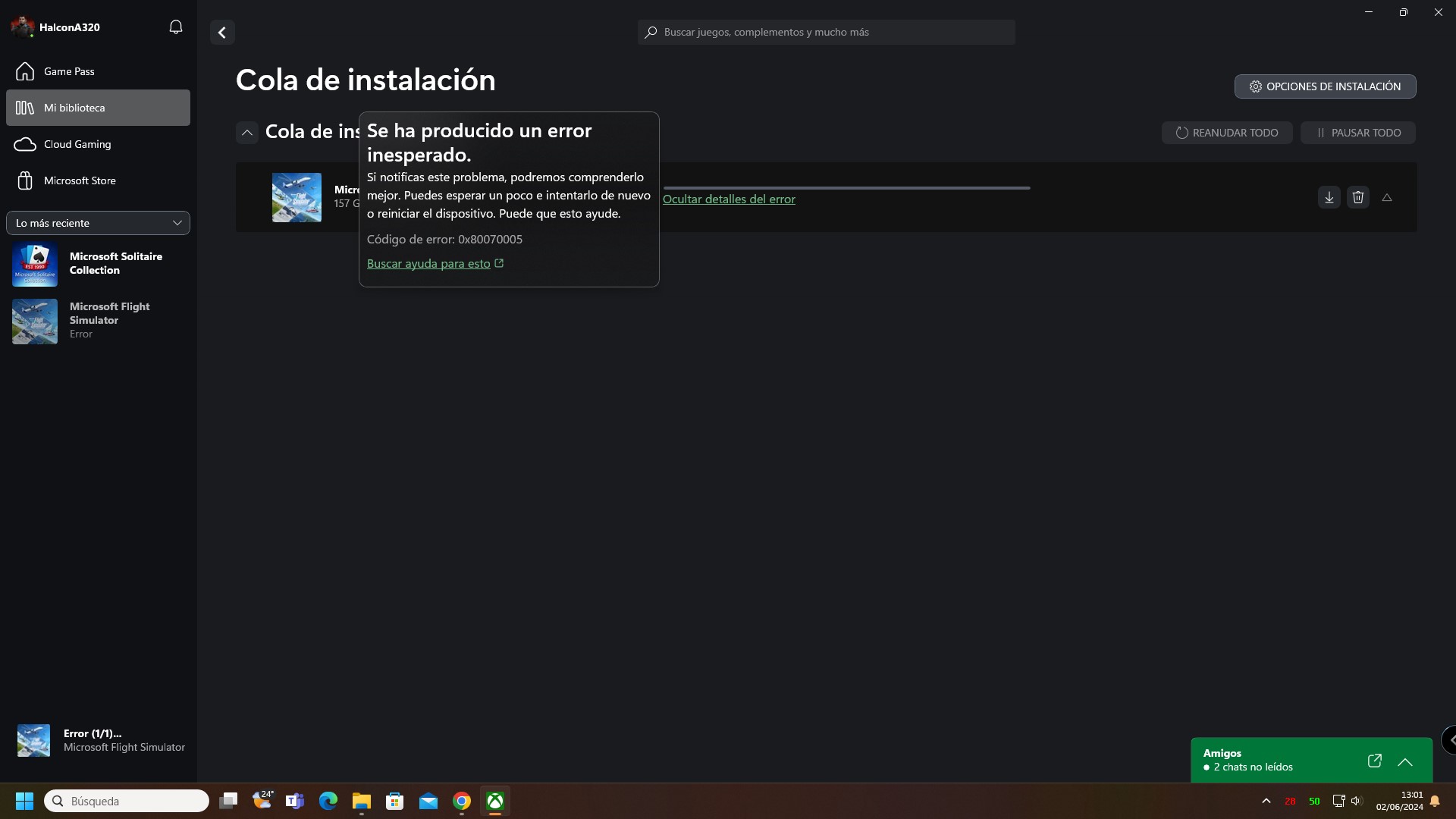Select Mi biblioteca in the sidebar
The image size is (1456, 819).
pos(98,108)
